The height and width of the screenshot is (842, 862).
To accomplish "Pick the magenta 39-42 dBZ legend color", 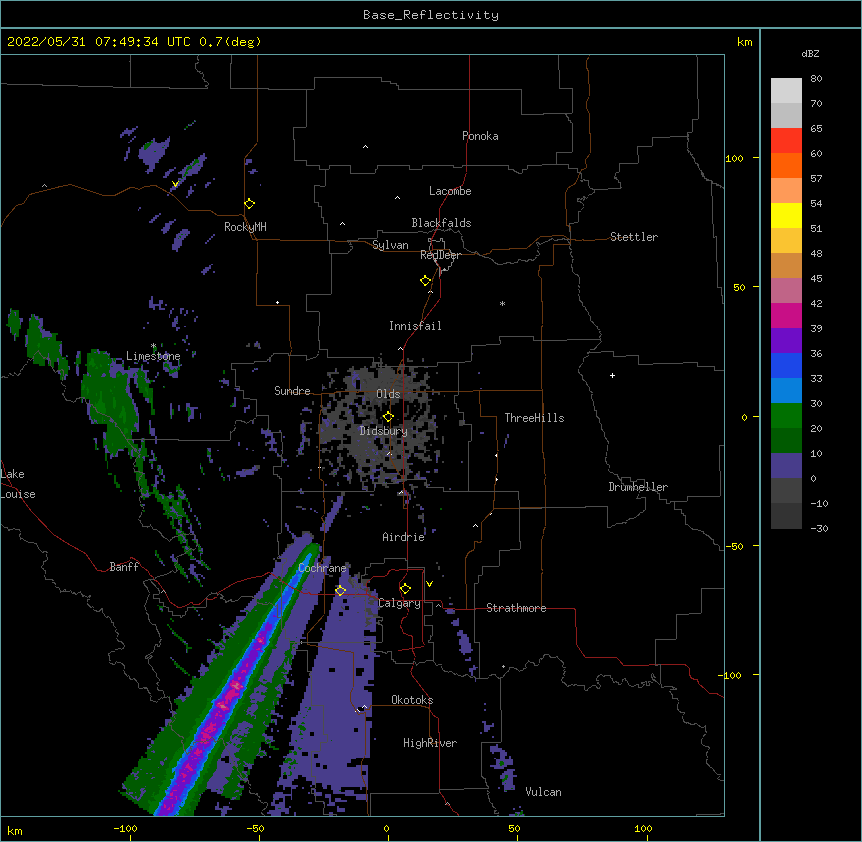I will coord(786,315).
